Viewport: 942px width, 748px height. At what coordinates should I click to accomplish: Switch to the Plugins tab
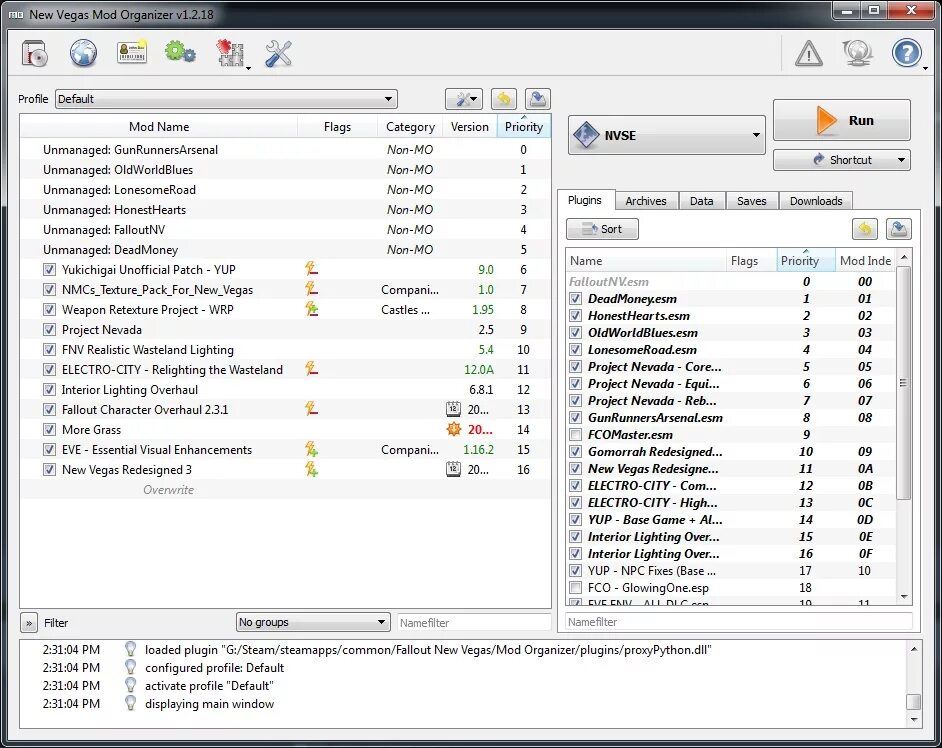click(x=585, y=200)
